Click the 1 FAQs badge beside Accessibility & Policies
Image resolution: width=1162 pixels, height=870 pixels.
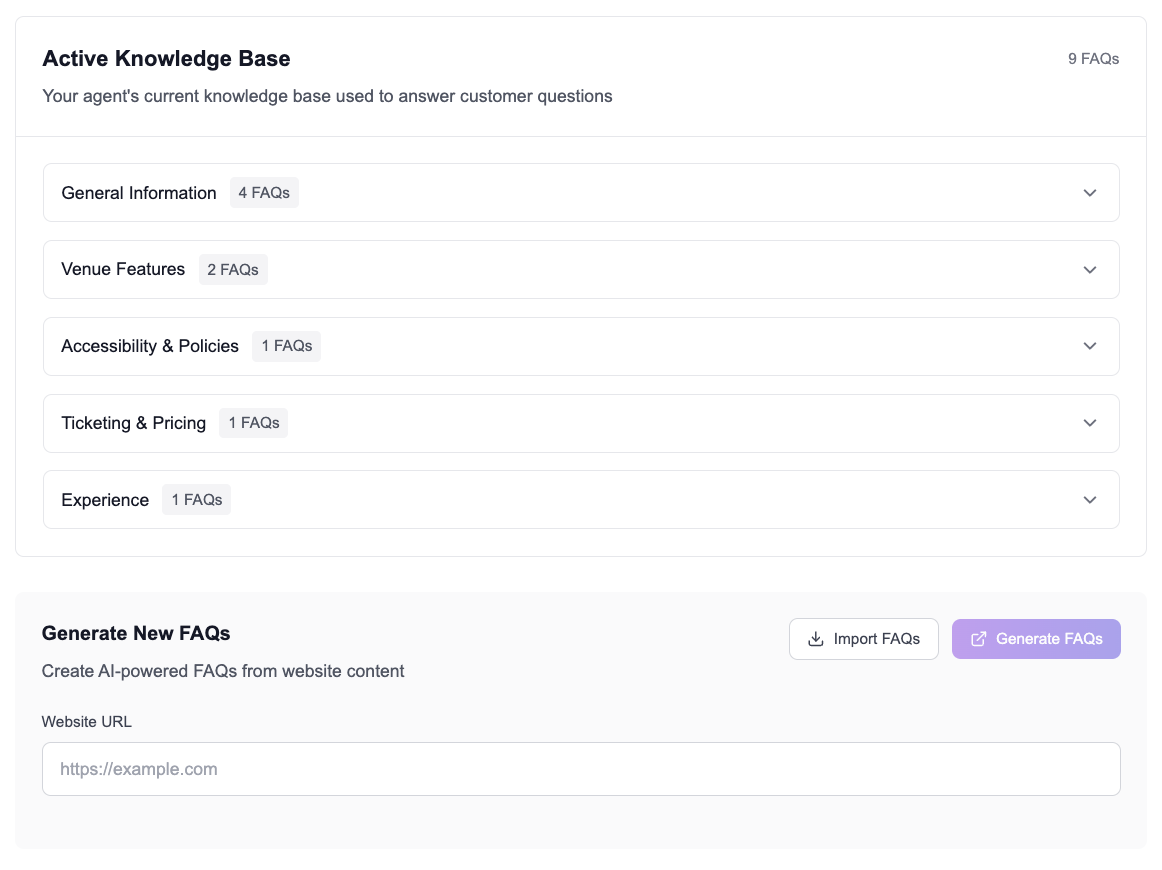pos(287,346)
